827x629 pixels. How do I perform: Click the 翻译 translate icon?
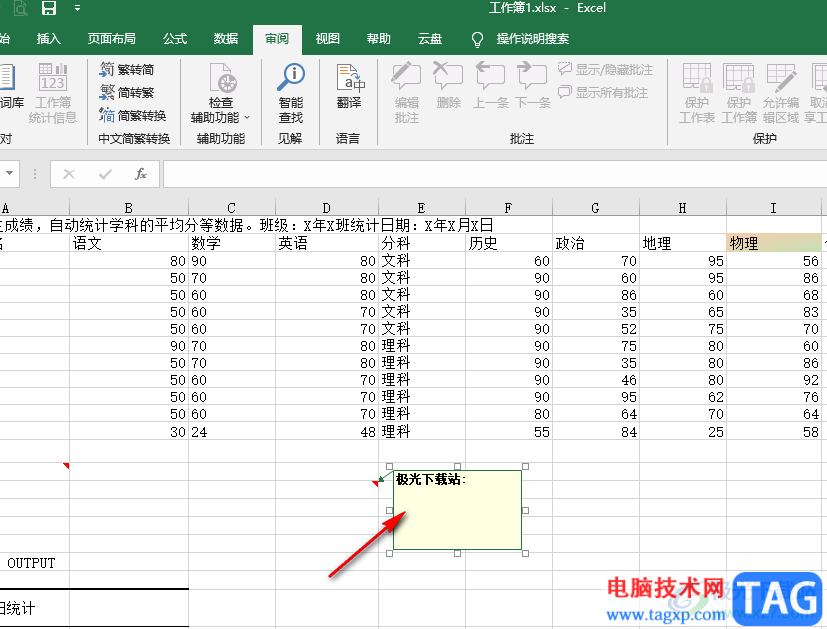pyautogui.click(x=350, y=79)
